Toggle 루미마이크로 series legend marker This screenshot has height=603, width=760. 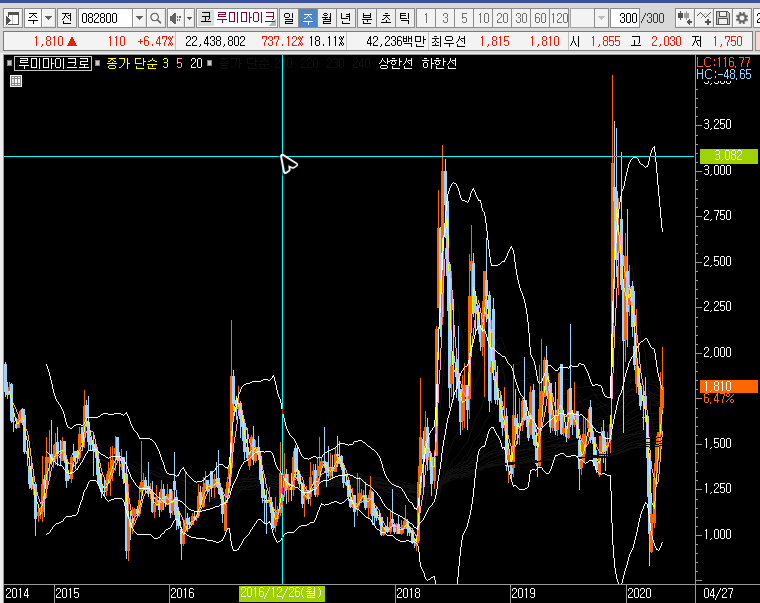(x=9, y=63)
